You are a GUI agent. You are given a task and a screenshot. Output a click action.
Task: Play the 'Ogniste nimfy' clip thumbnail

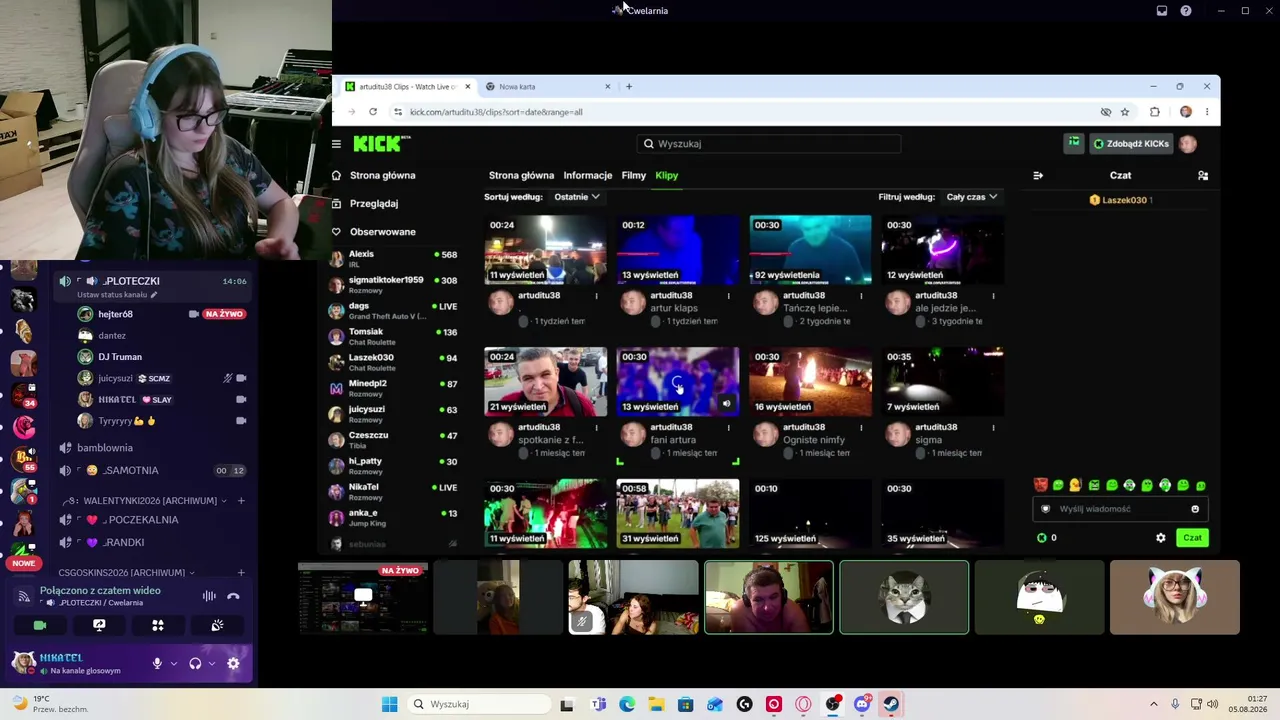tap(810, 381)
